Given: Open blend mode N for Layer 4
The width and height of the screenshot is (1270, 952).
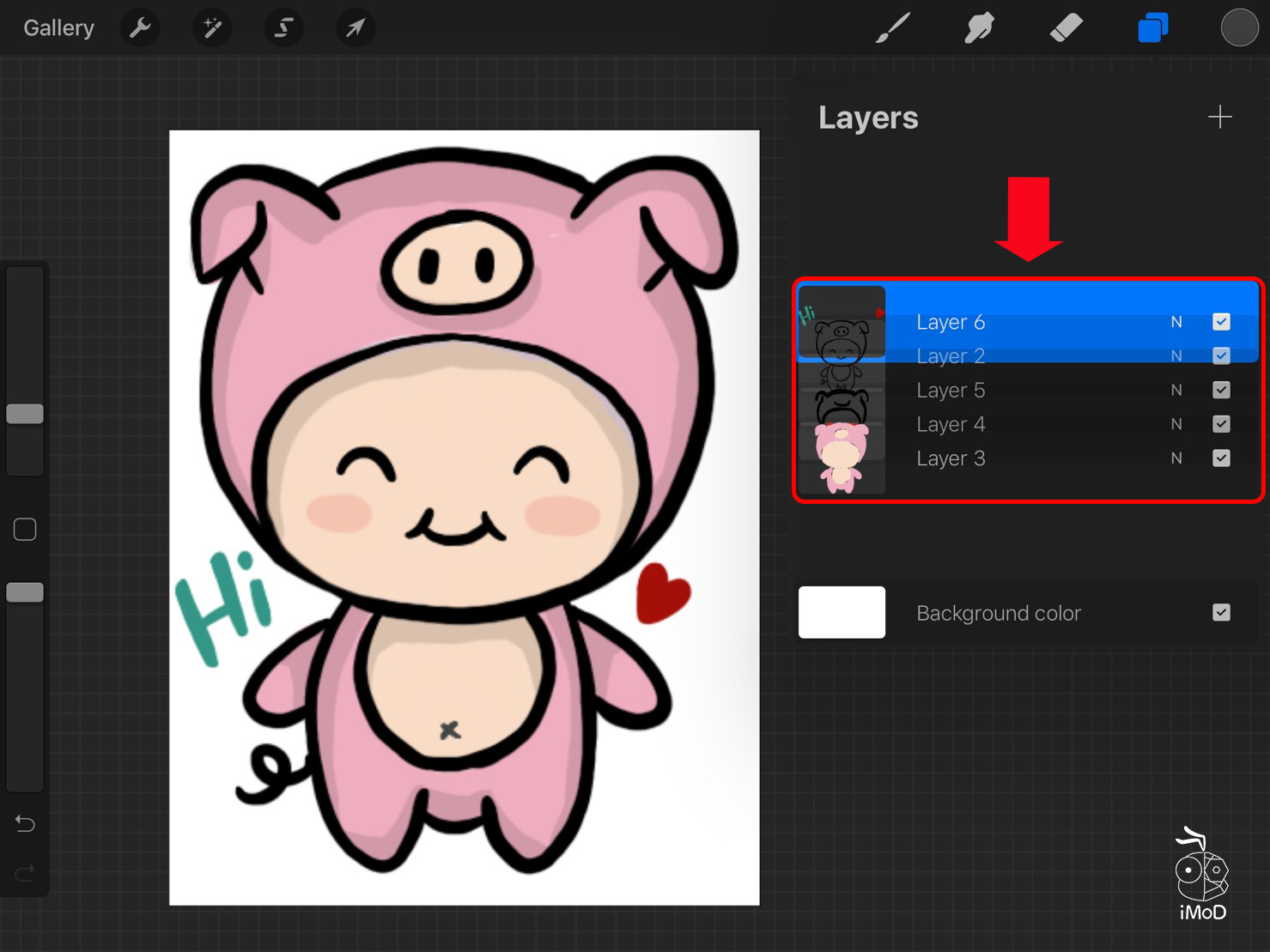Looking at the screenshot, I should click(1176, 424).
